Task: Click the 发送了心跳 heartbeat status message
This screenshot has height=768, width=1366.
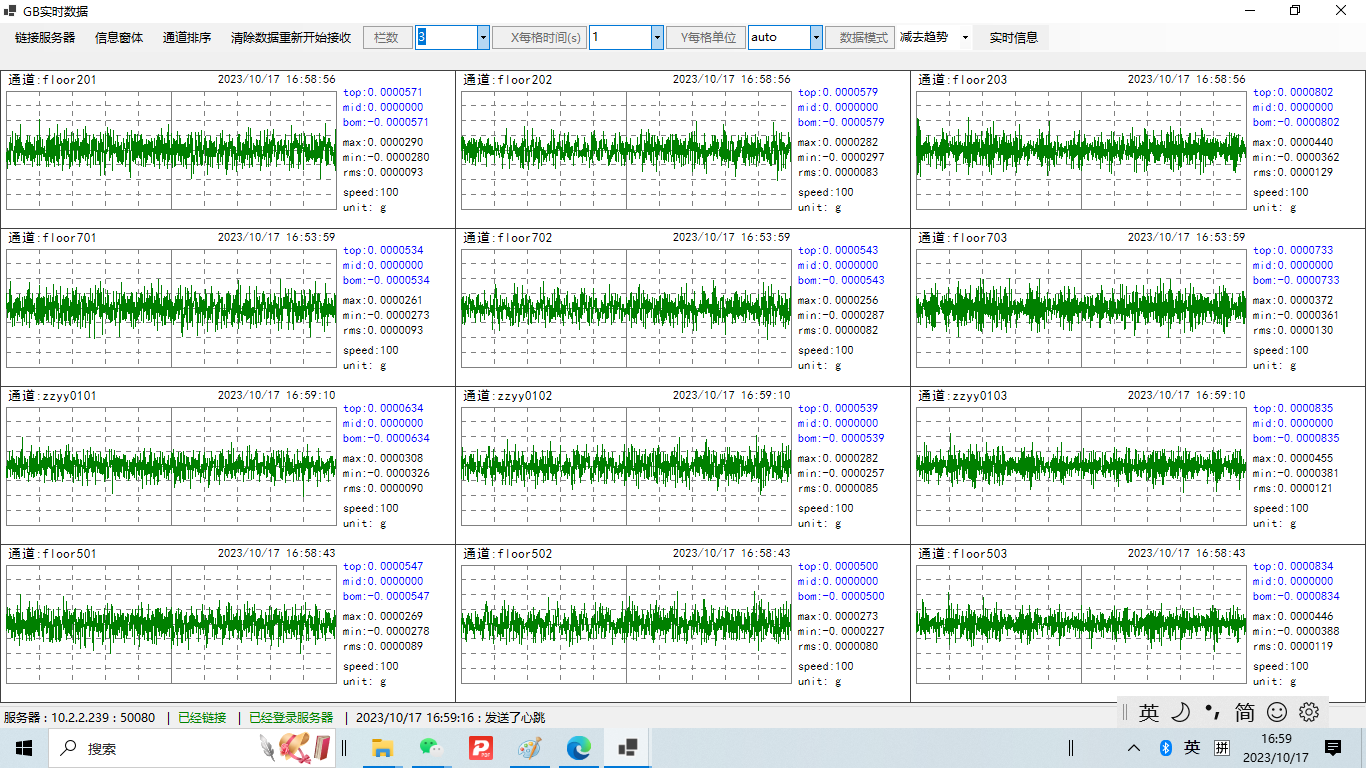Action: (x=516, y=718)
